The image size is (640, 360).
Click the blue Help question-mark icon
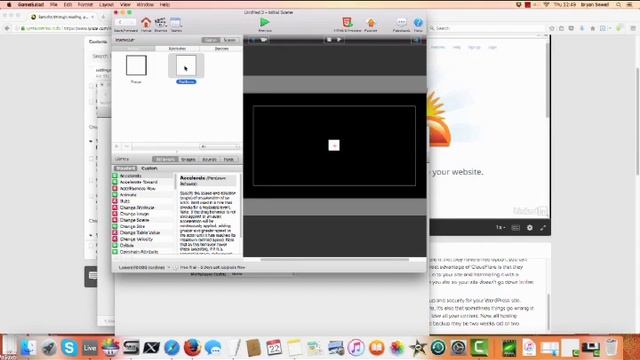coord(418,22)
